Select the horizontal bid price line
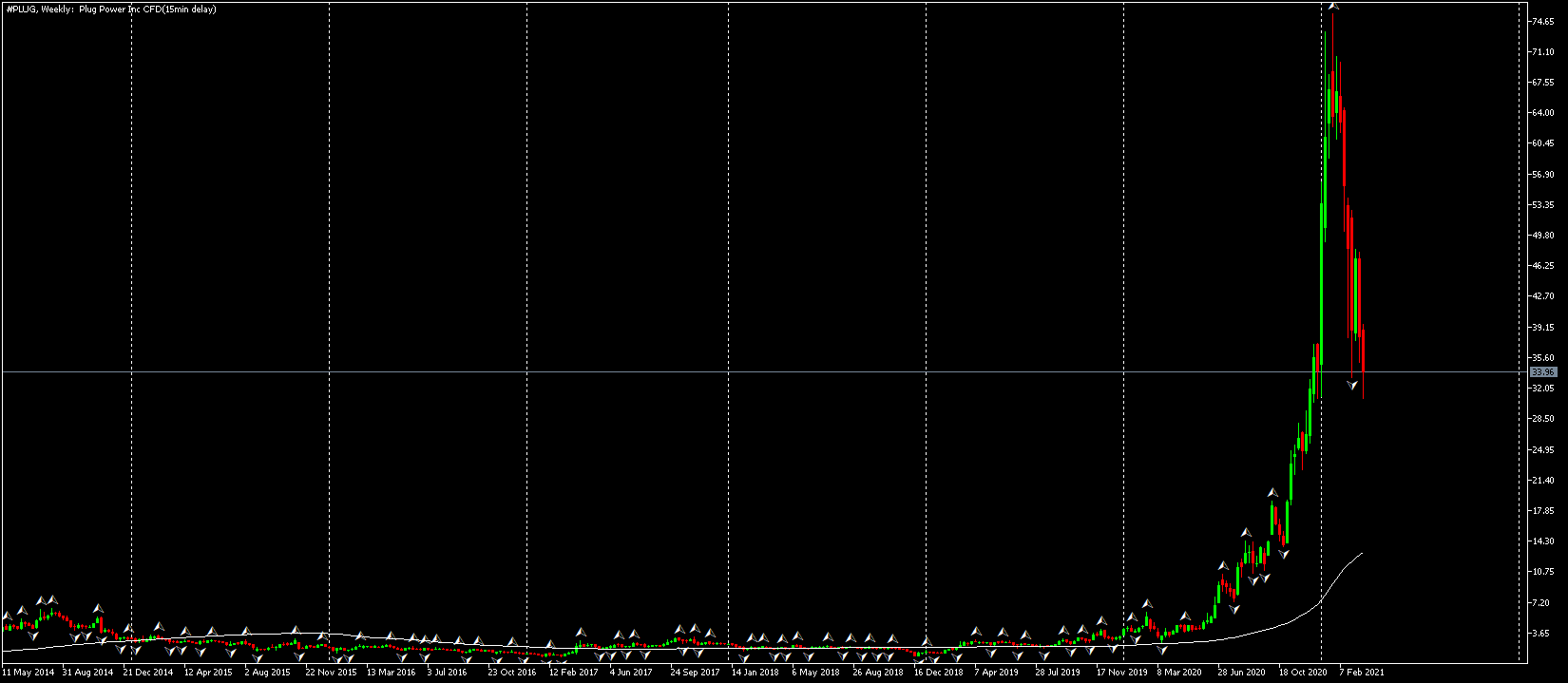This screenshot has width=1568, height=683. pos(762,371)
